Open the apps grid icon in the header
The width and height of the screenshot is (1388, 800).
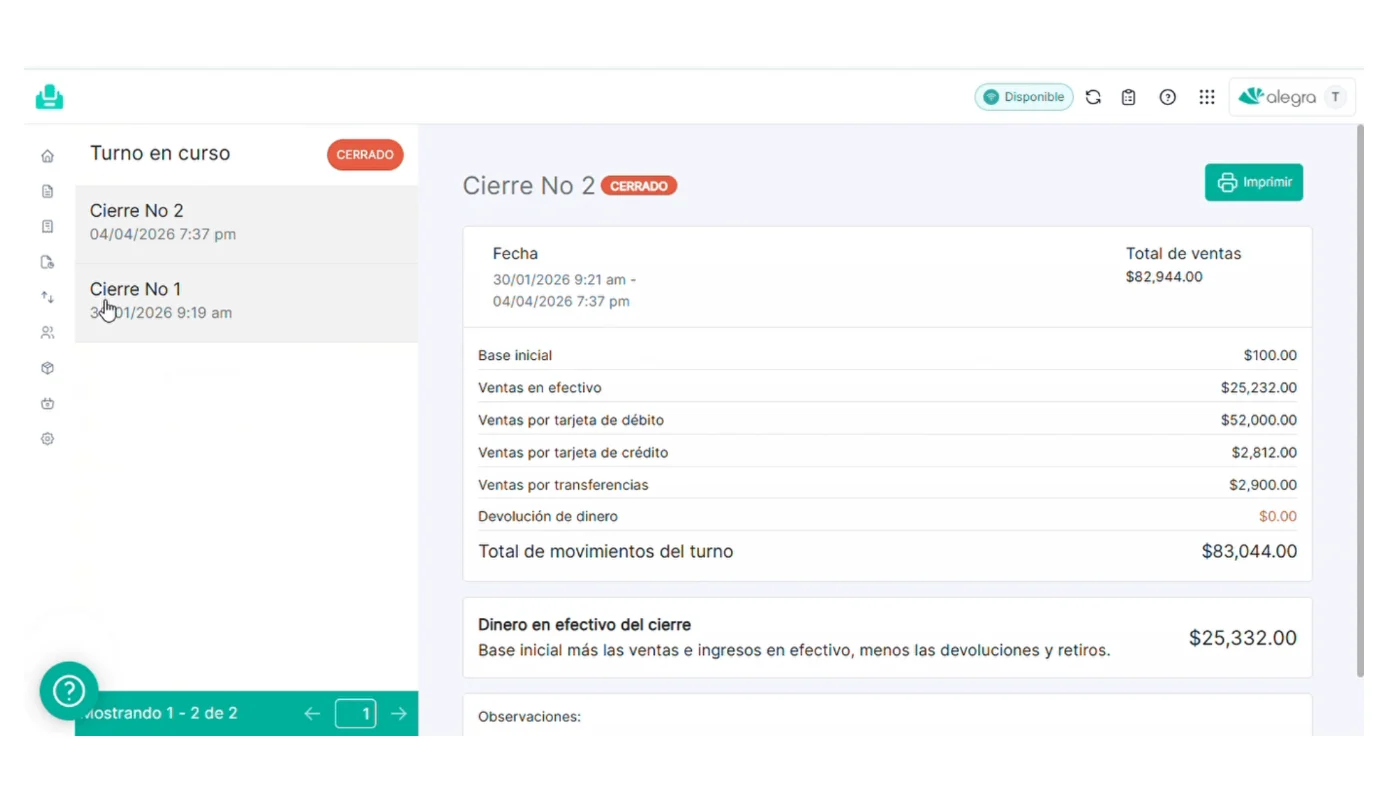[1207, 97]
